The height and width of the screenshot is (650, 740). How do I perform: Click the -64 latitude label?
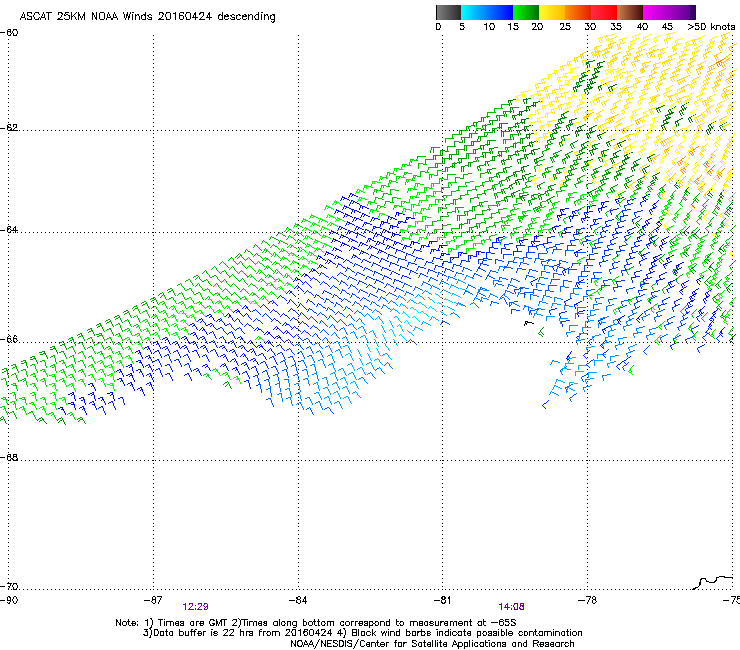click(9, 229)
